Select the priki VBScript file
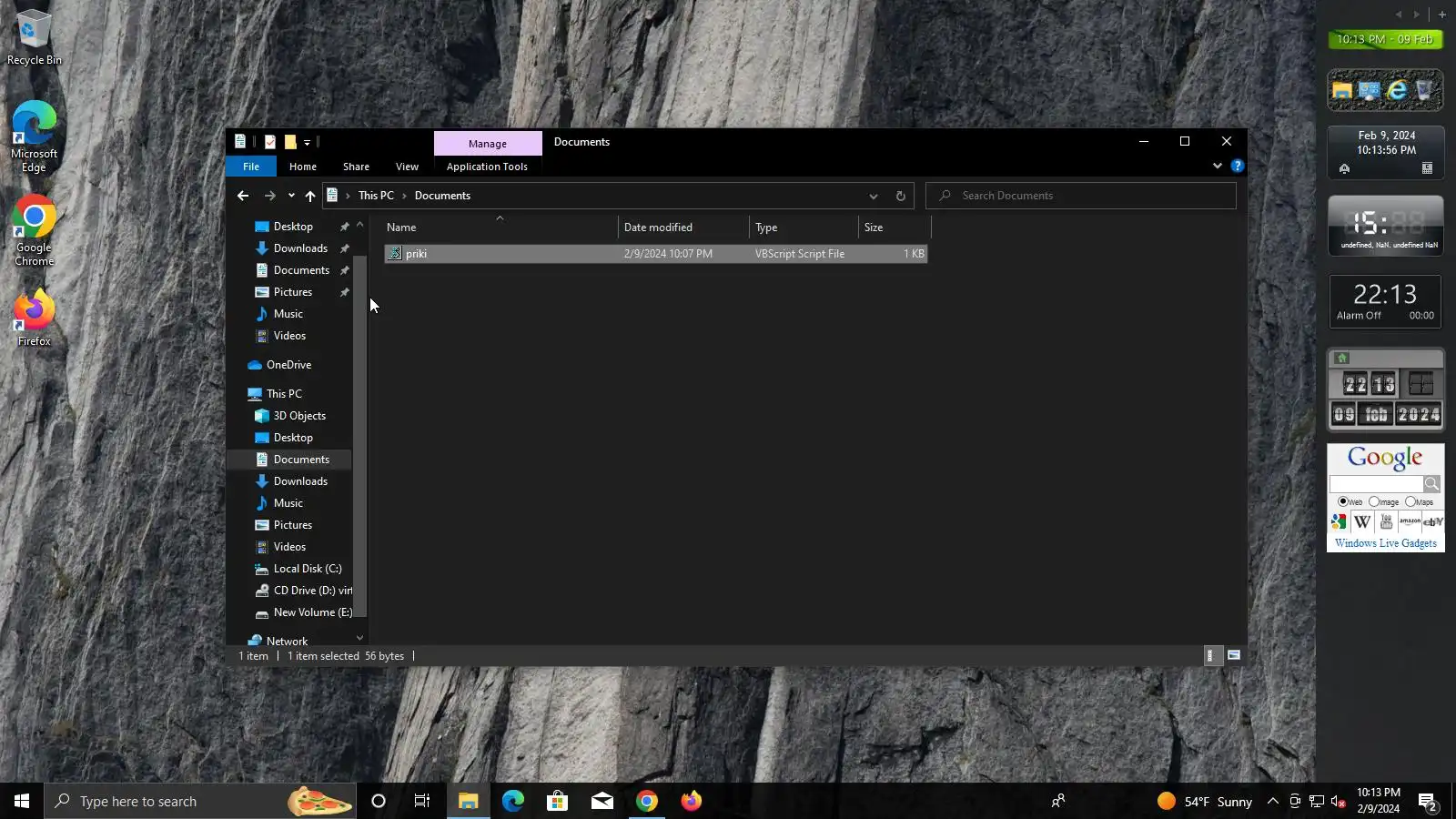Viewport: 1456px width, 819px height. pyautogui.click(x=655, y=254)
